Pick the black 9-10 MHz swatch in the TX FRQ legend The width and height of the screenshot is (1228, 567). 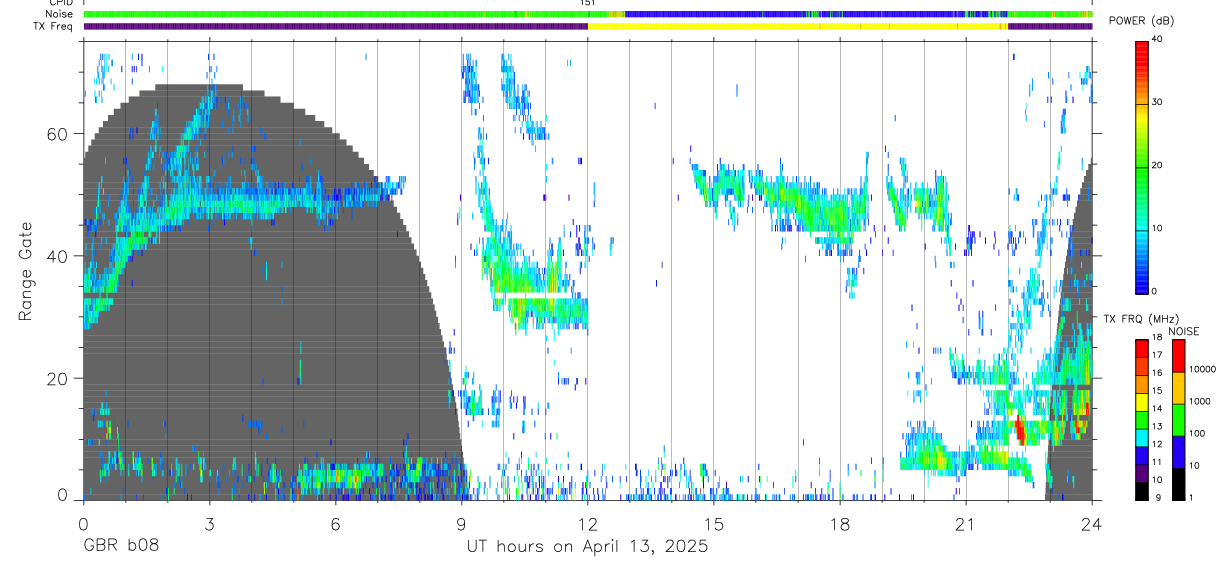click(1143, 490)
